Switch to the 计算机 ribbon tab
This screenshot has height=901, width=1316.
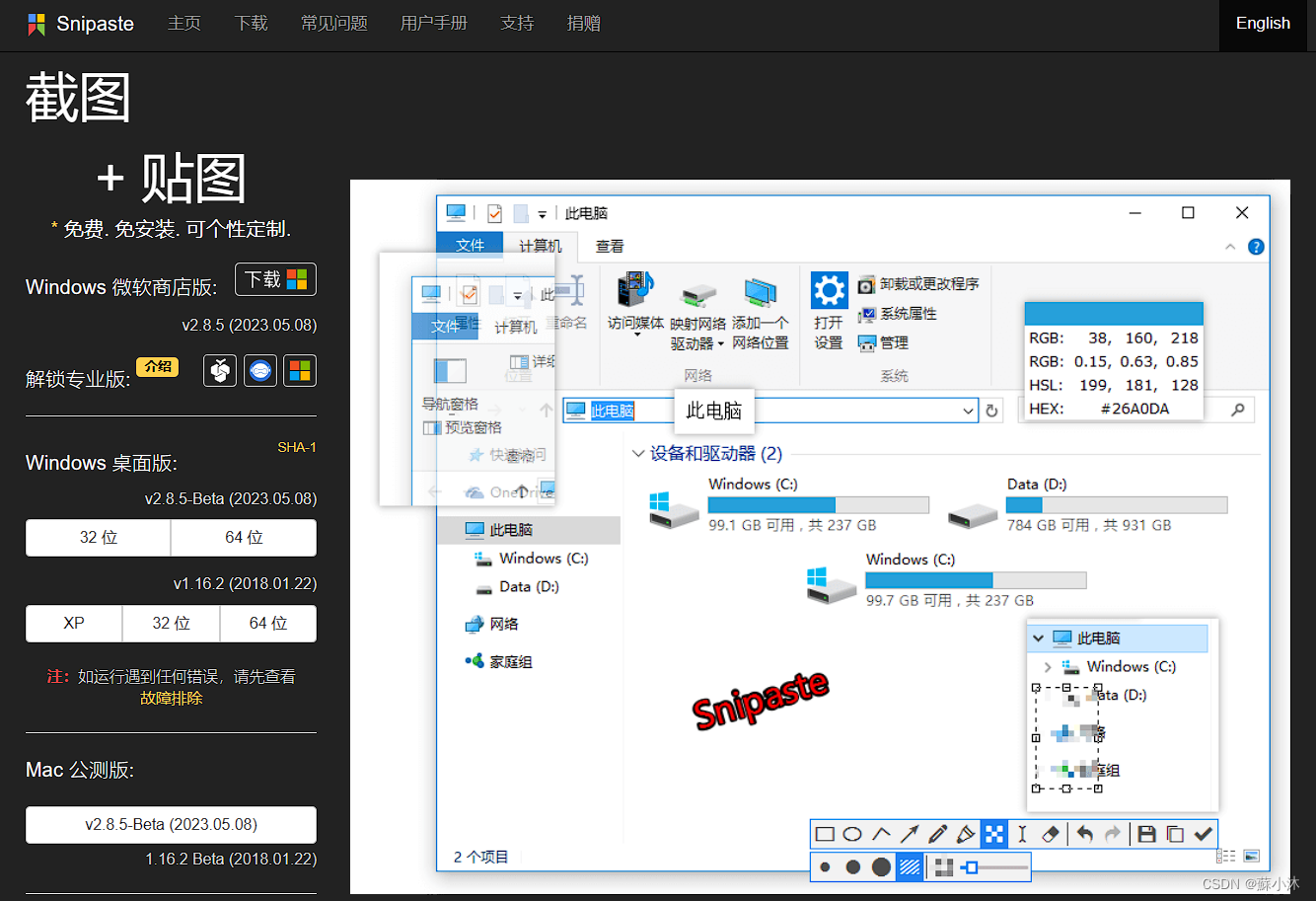(x=540, y=246)
